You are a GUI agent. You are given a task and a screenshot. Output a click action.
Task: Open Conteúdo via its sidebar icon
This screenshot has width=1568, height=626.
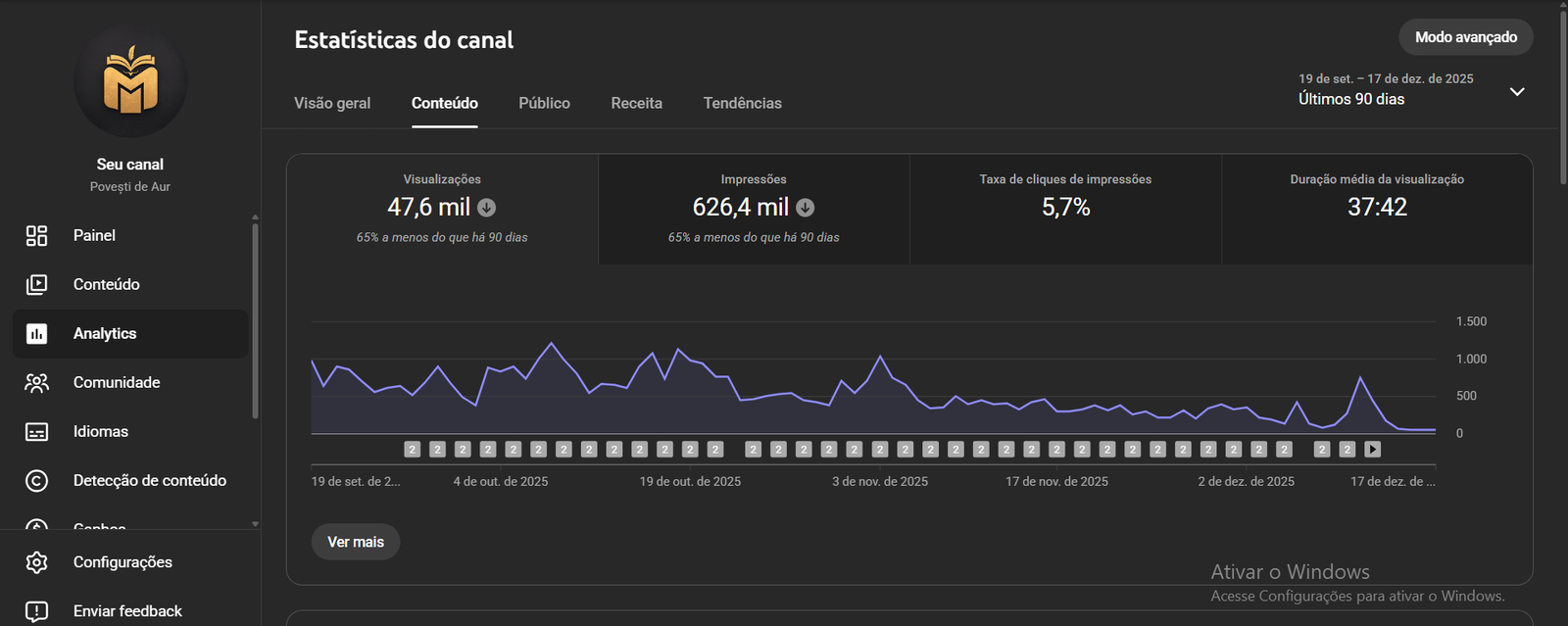click(36, 284)
